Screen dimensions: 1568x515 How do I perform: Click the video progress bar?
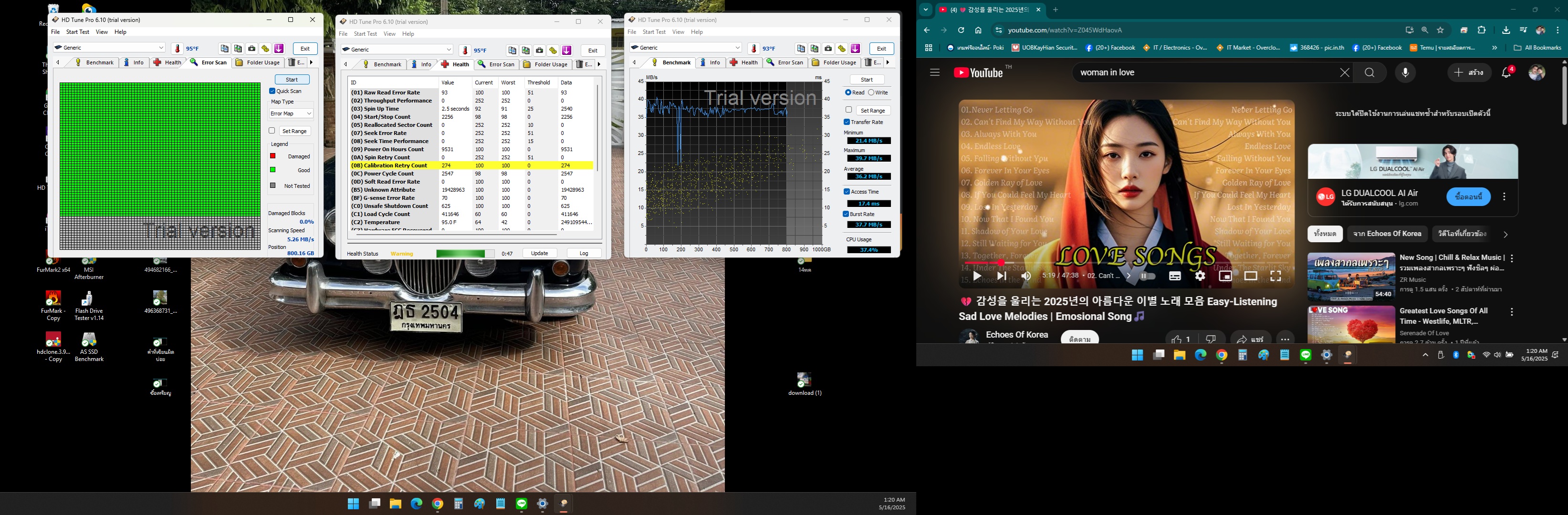click(1126, 263)
